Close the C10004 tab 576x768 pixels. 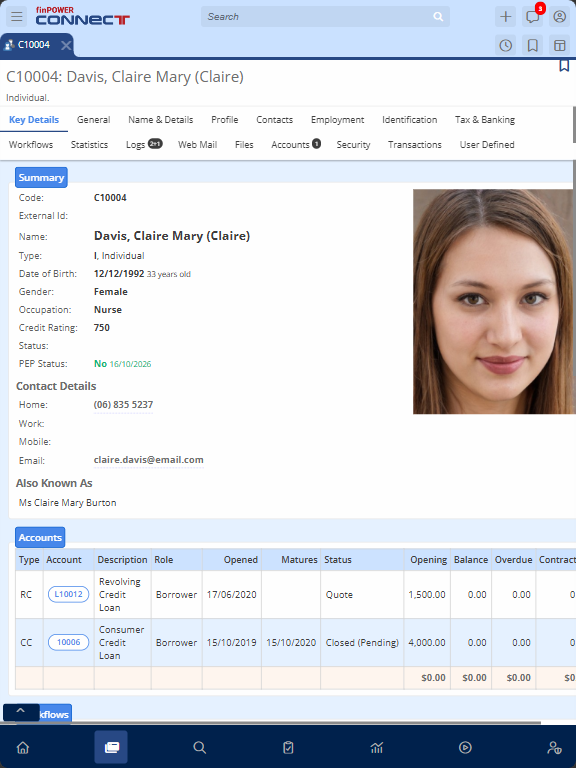[66, 46]
